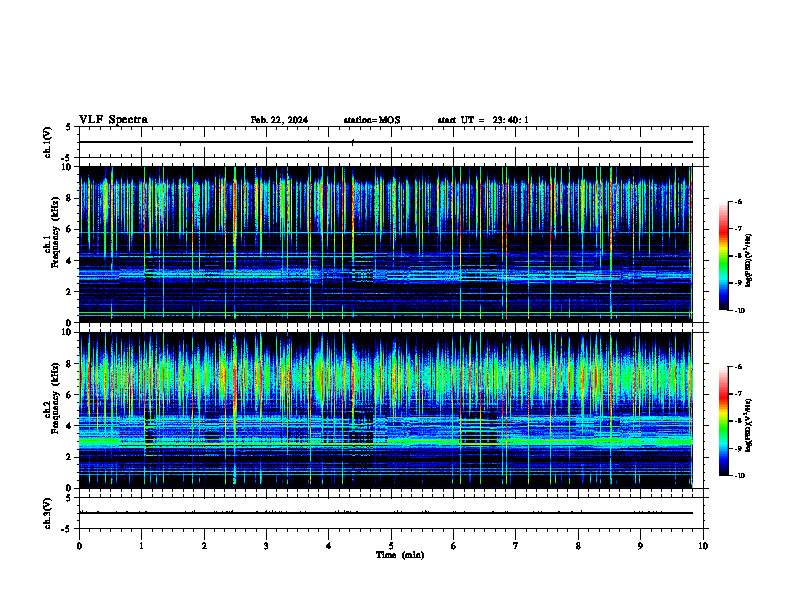This screenshot has height=612, width=792.
Task: Click the "Time (min)" x-axis label
Action: 400,555
